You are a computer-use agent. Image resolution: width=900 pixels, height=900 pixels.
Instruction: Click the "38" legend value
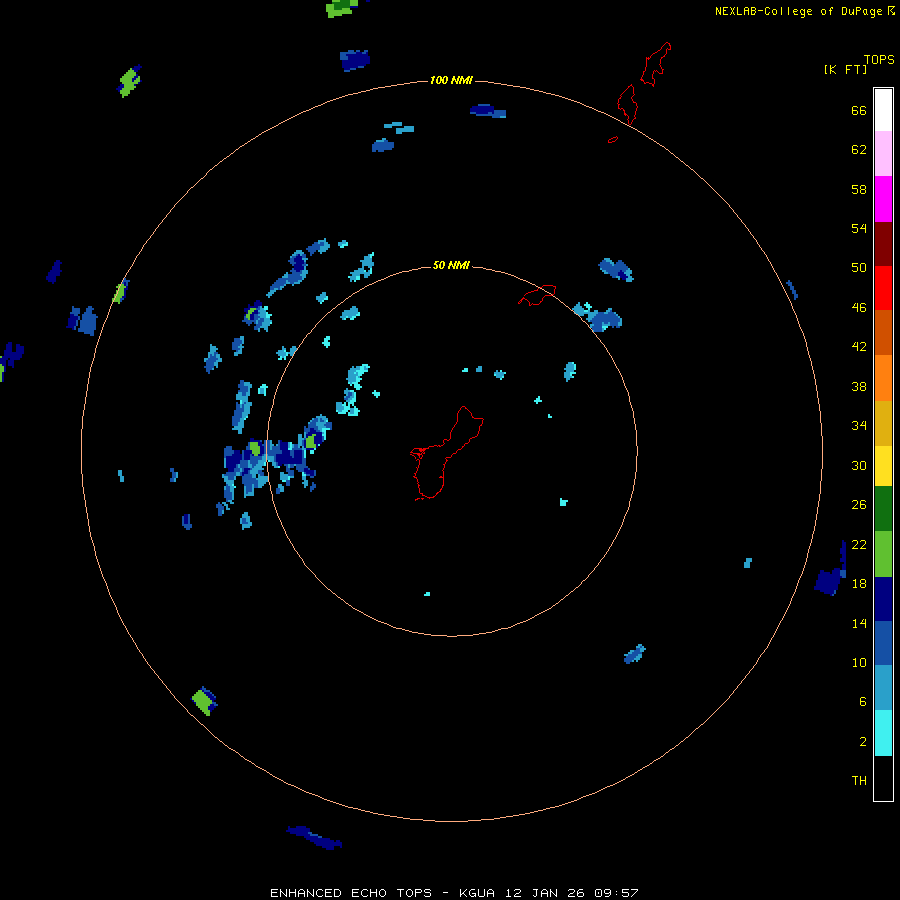[x=859, y=386]
